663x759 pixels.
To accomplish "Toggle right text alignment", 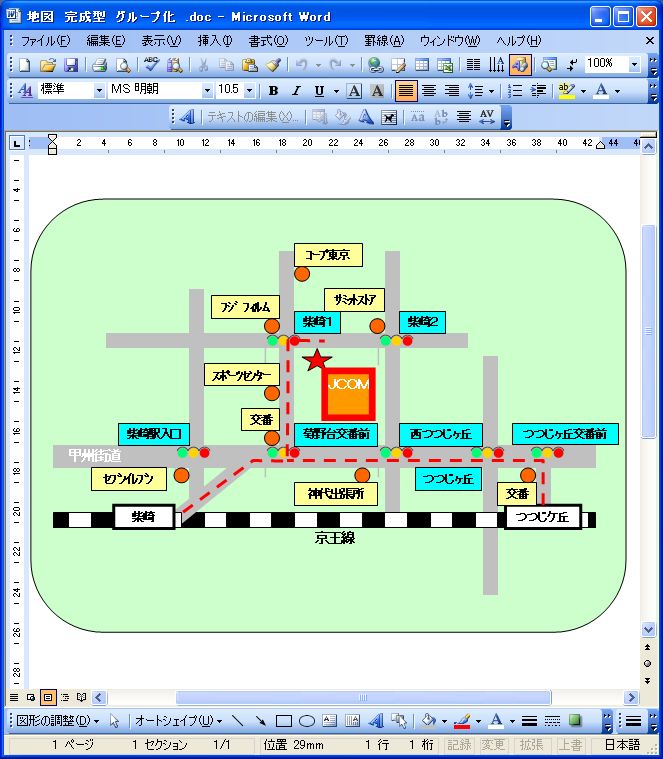I will 452,91.
